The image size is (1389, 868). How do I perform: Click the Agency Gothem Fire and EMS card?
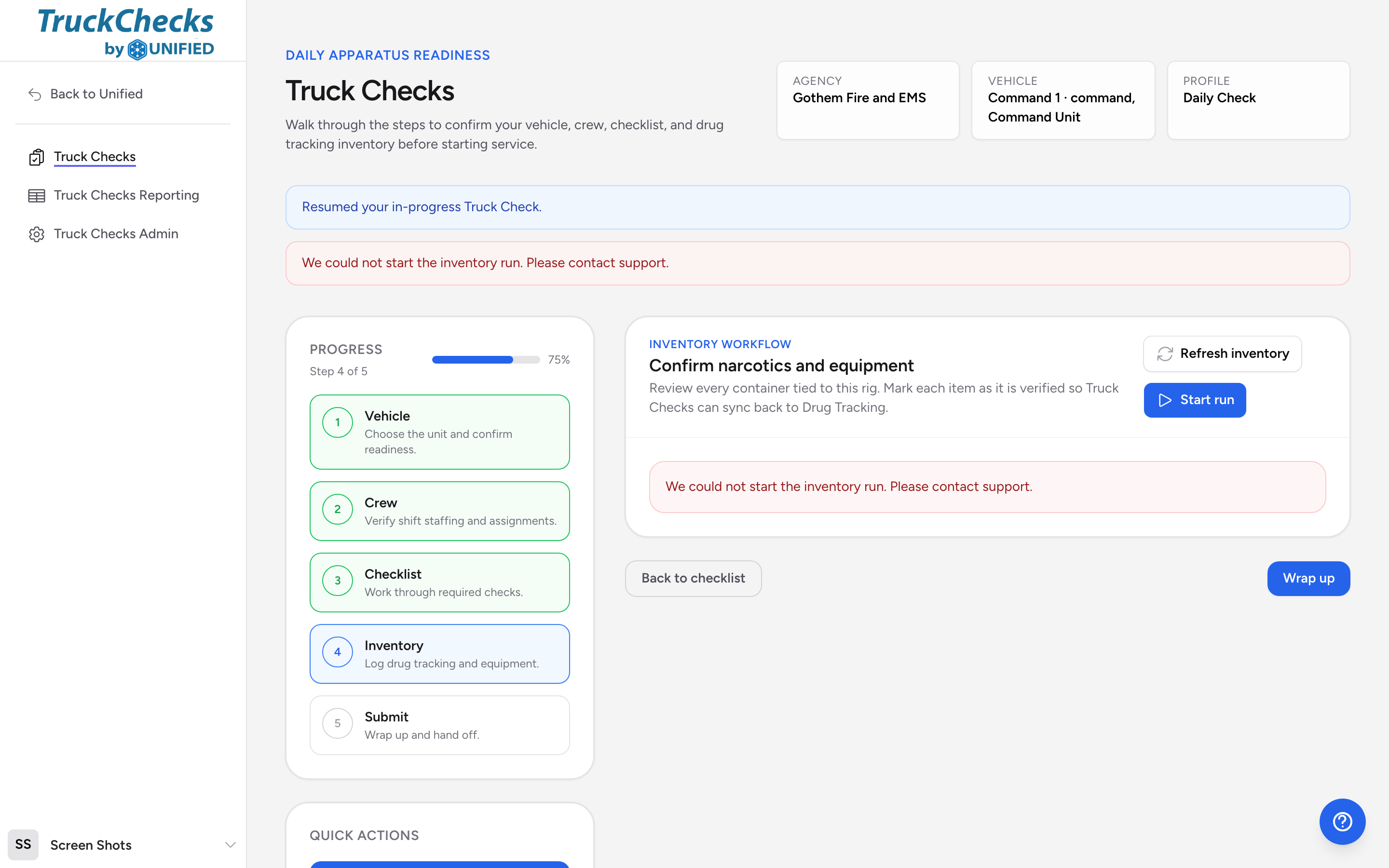pos(868,100)
